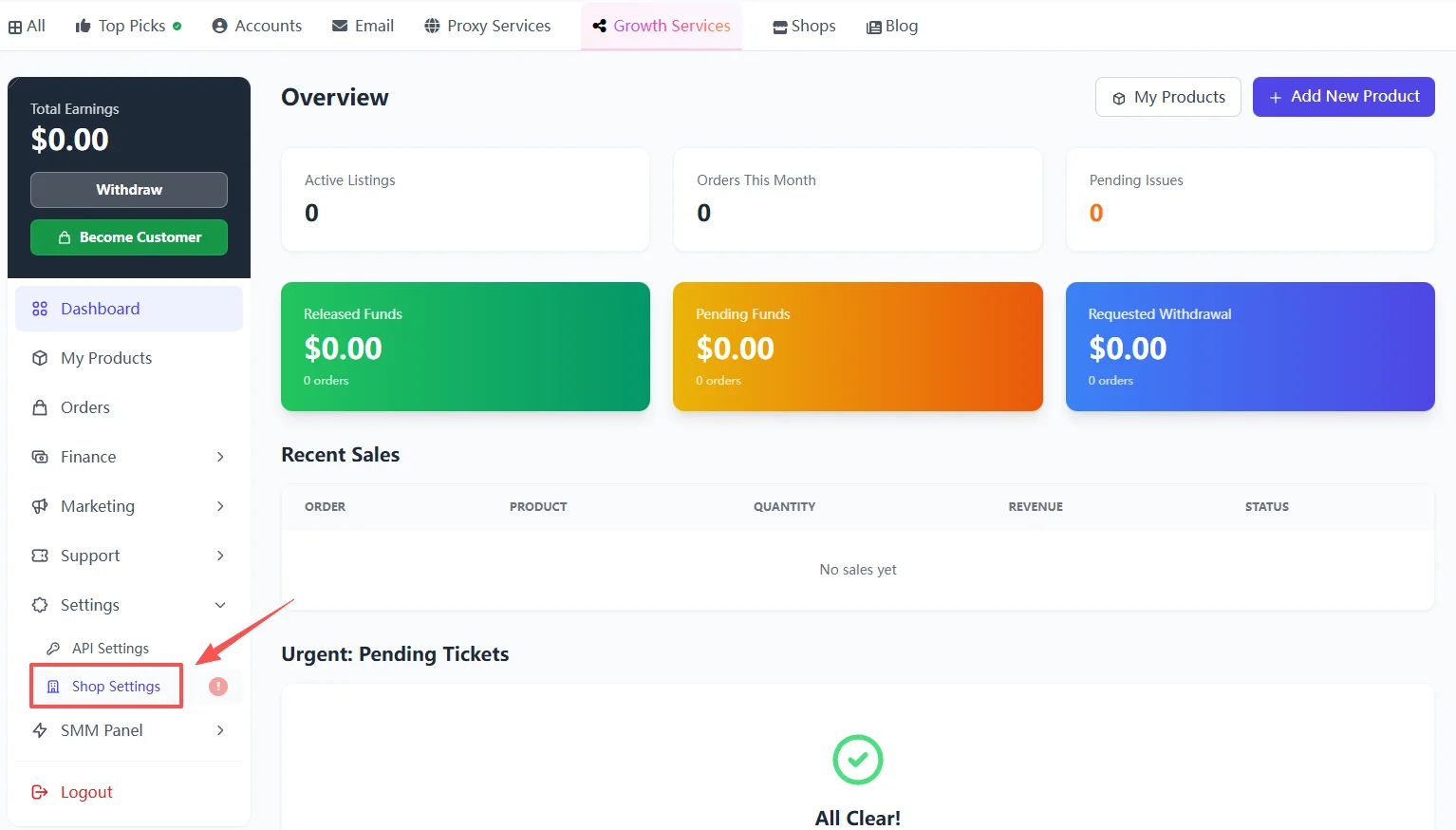Open Shop Settings in sidebar

pos(116,687)
